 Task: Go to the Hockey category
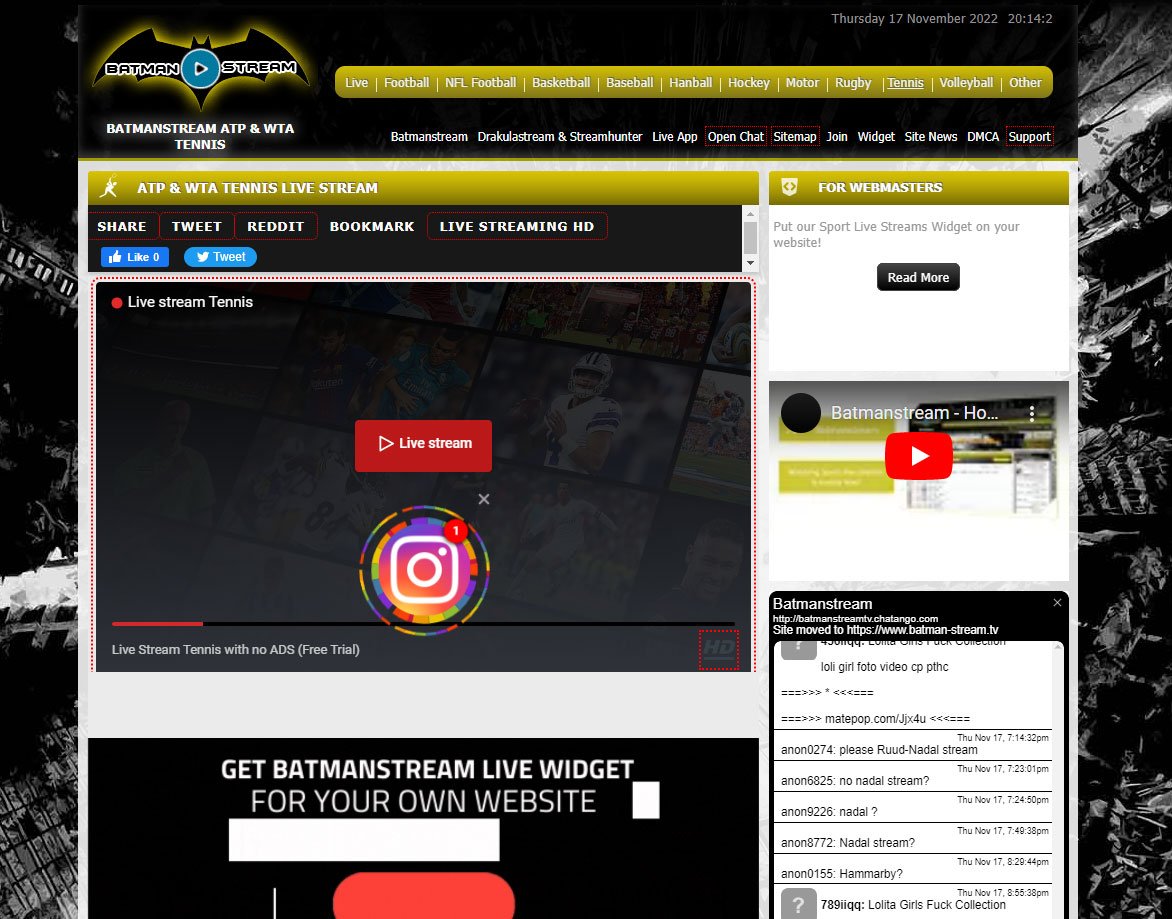pyautogui.click(x=749, y=83)
